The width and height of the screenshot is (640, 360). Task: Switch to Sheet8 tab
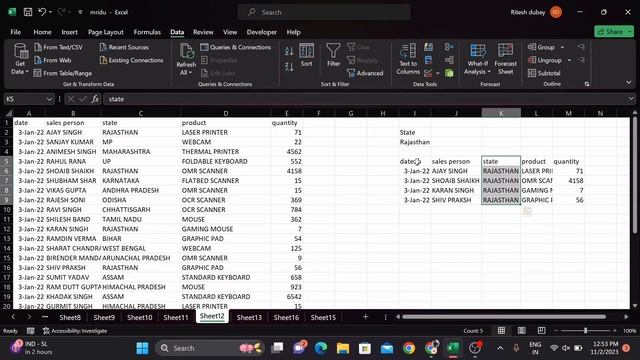coord(70,317)
